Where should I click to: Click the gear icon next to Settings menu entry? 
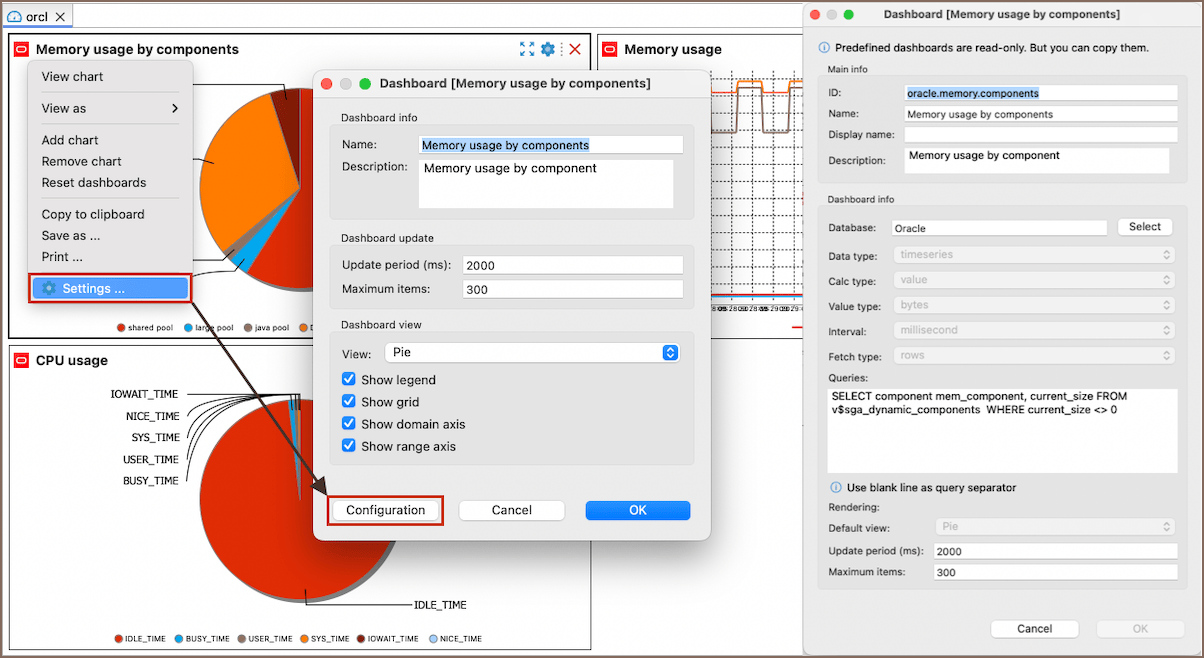point(49,288)
